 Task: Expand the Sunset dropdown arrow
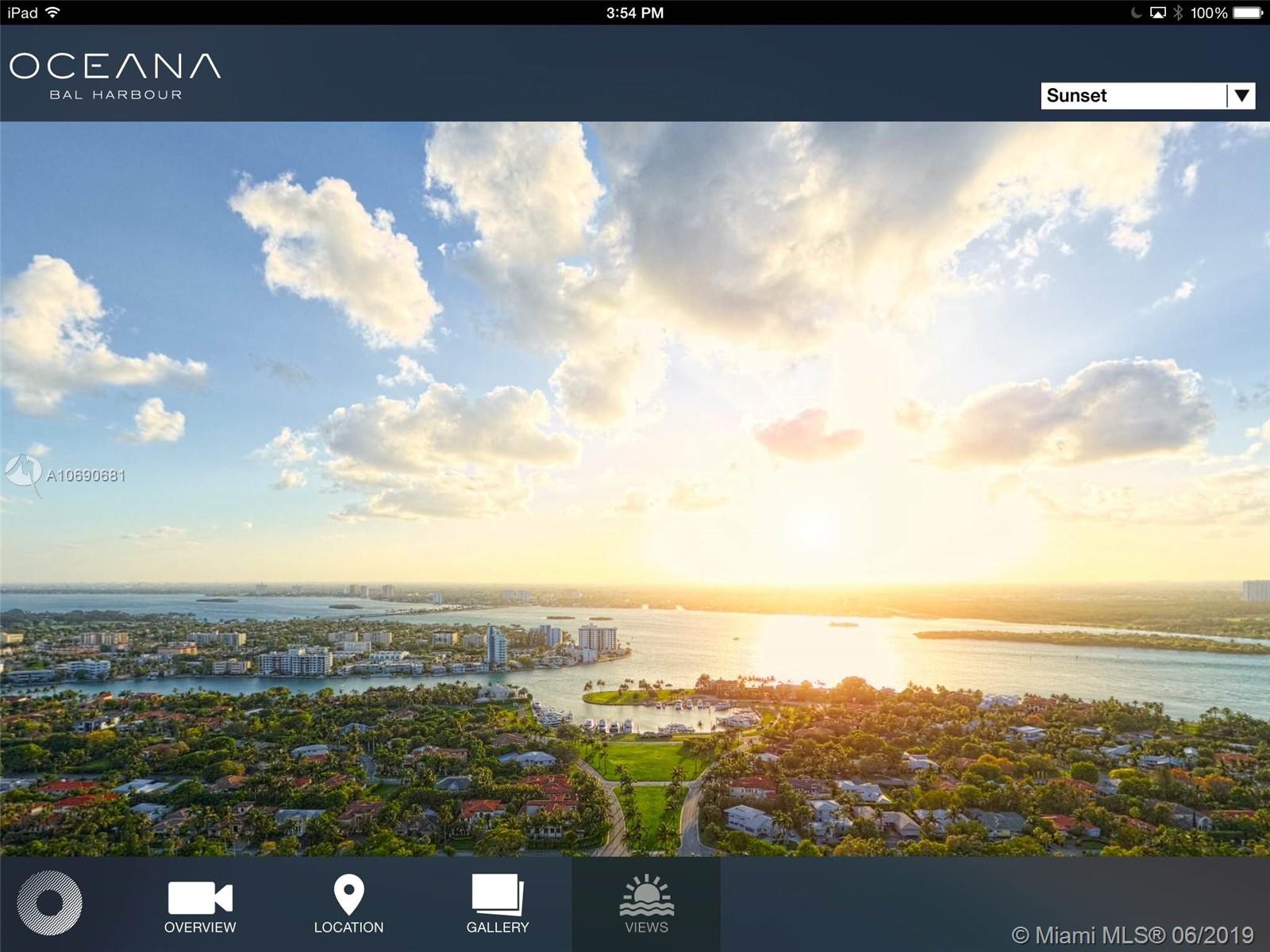pos(1241,96)
